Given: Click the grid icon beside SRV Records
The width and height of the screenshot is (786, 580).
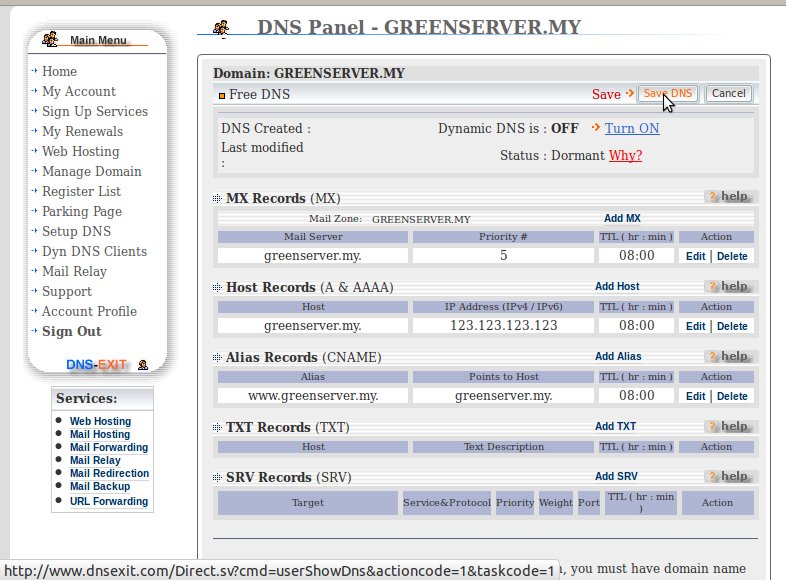Looking at the screenshot, I should click(217, 477).
